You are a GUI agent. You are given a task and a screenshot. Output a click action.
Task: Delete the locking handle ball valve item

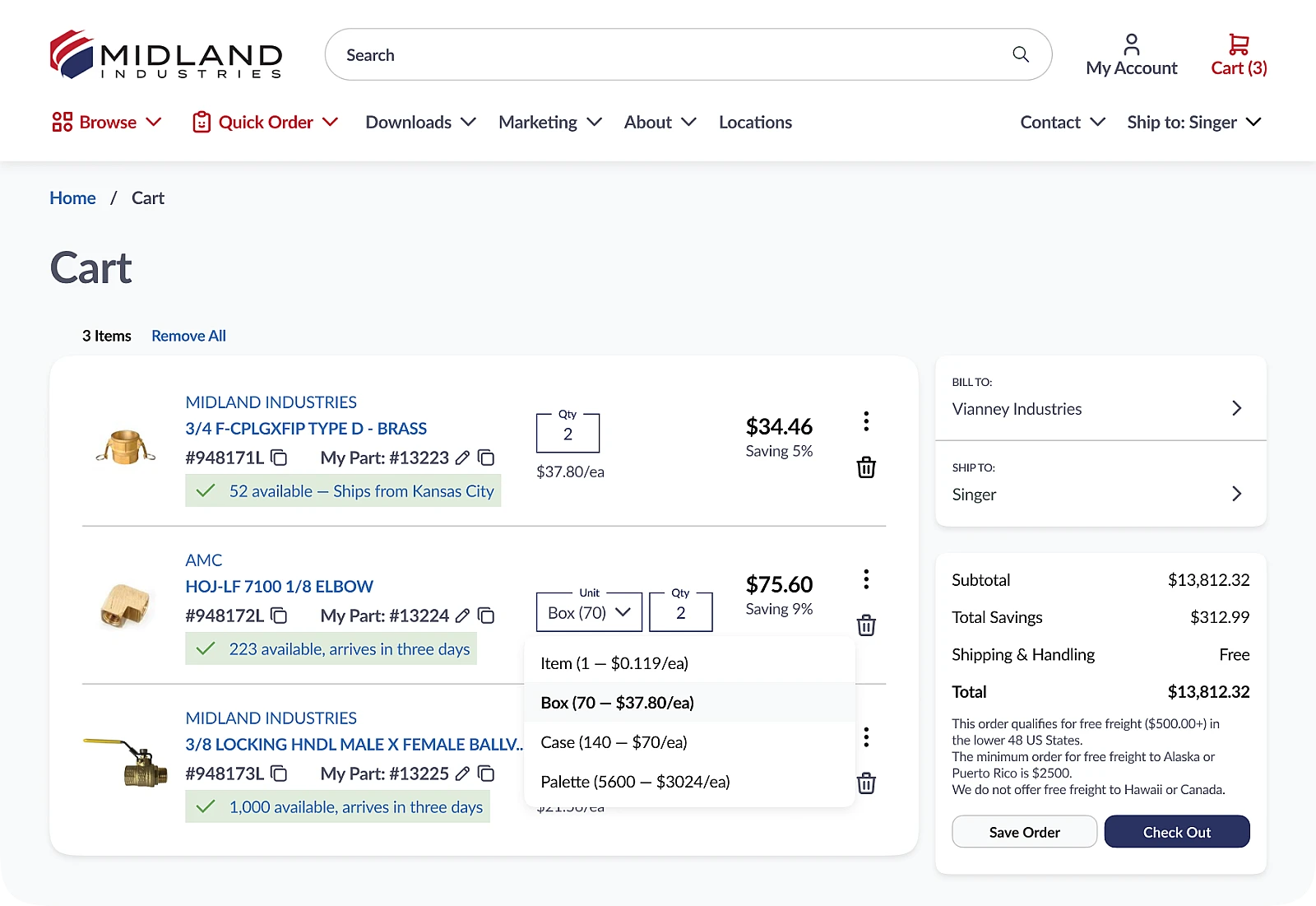(x=865, y=783)
